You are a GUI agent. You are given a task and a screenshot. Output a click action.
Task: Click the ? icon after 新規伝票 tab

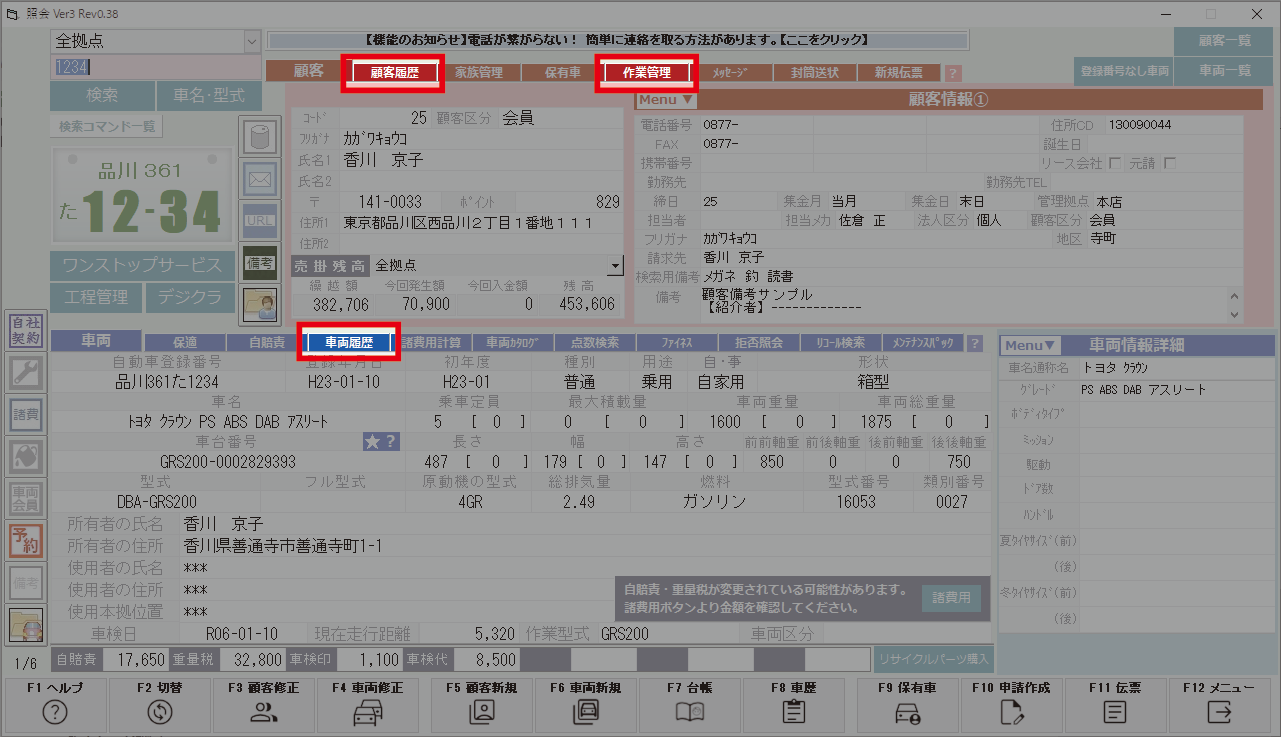tap(952, 73)
